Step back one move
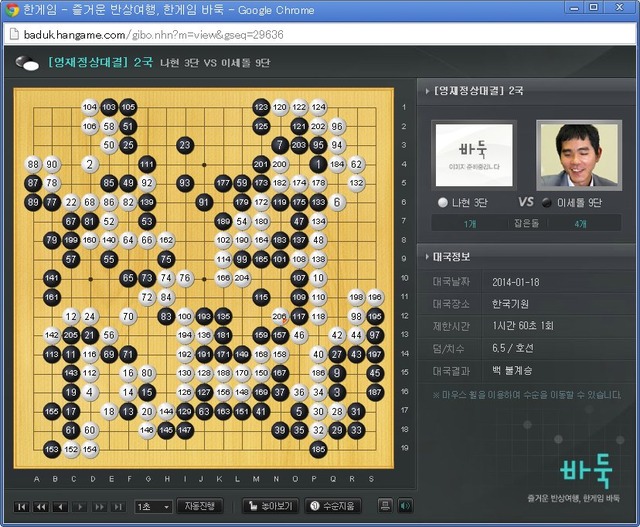Viewport: 640px width, 527px height. [60, 507]
